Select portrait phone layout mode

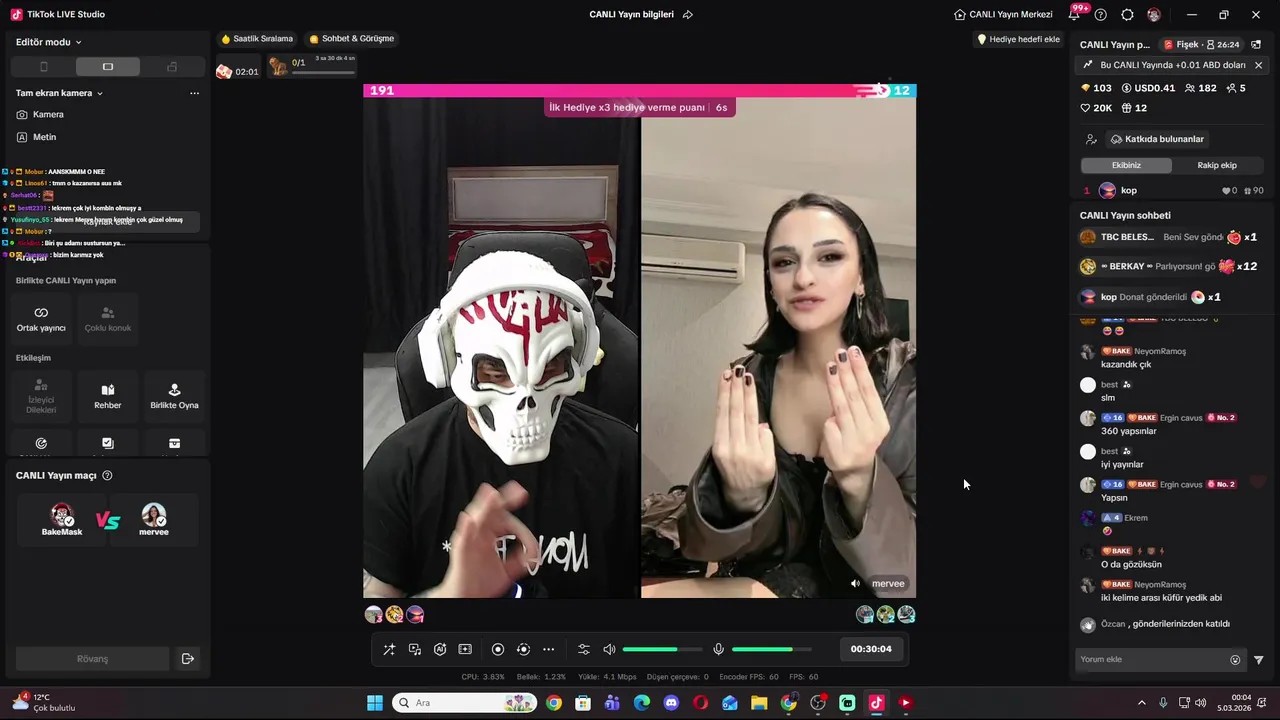pos(43,67)
